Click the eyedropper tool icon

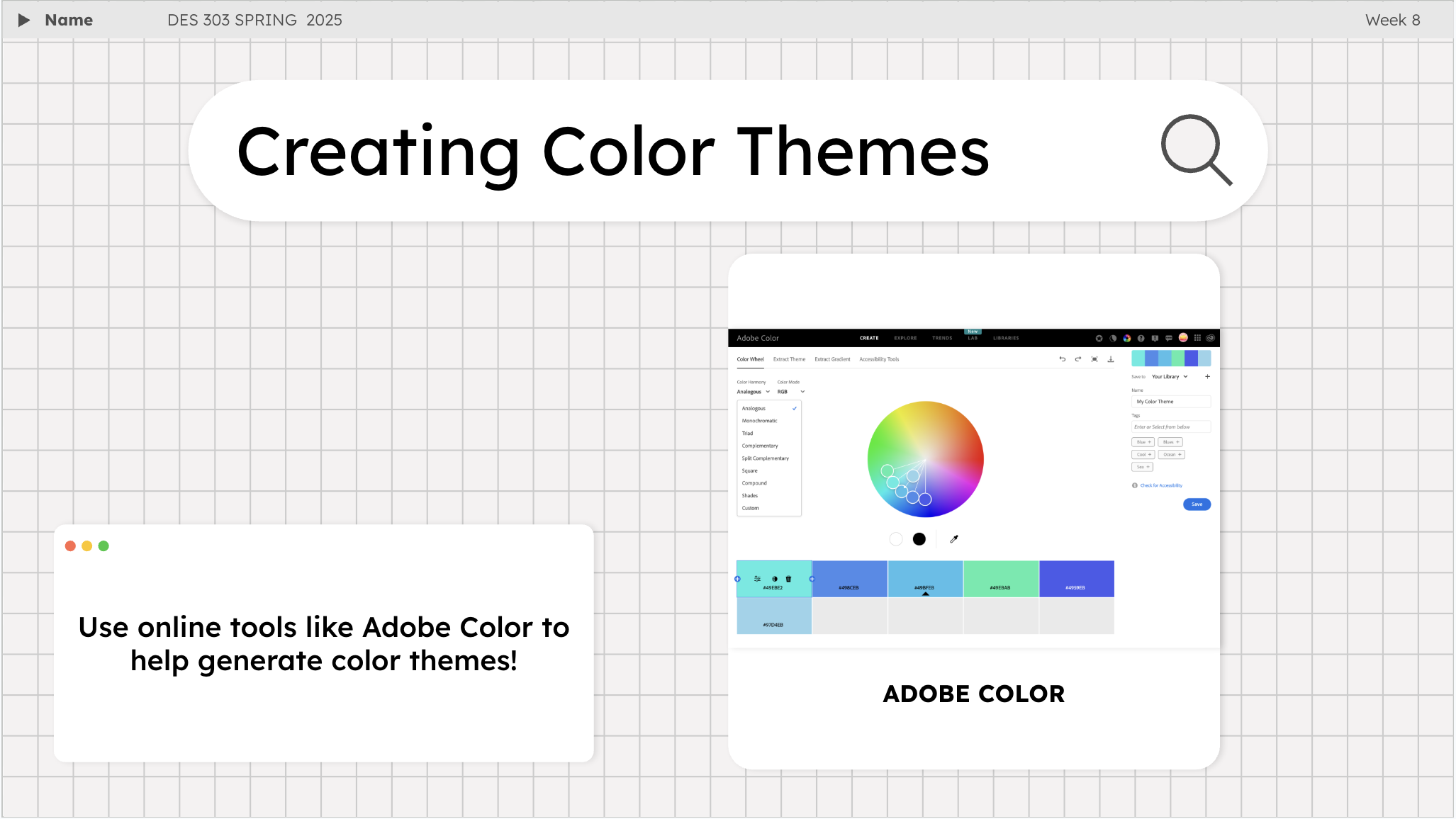click(954, 539)
